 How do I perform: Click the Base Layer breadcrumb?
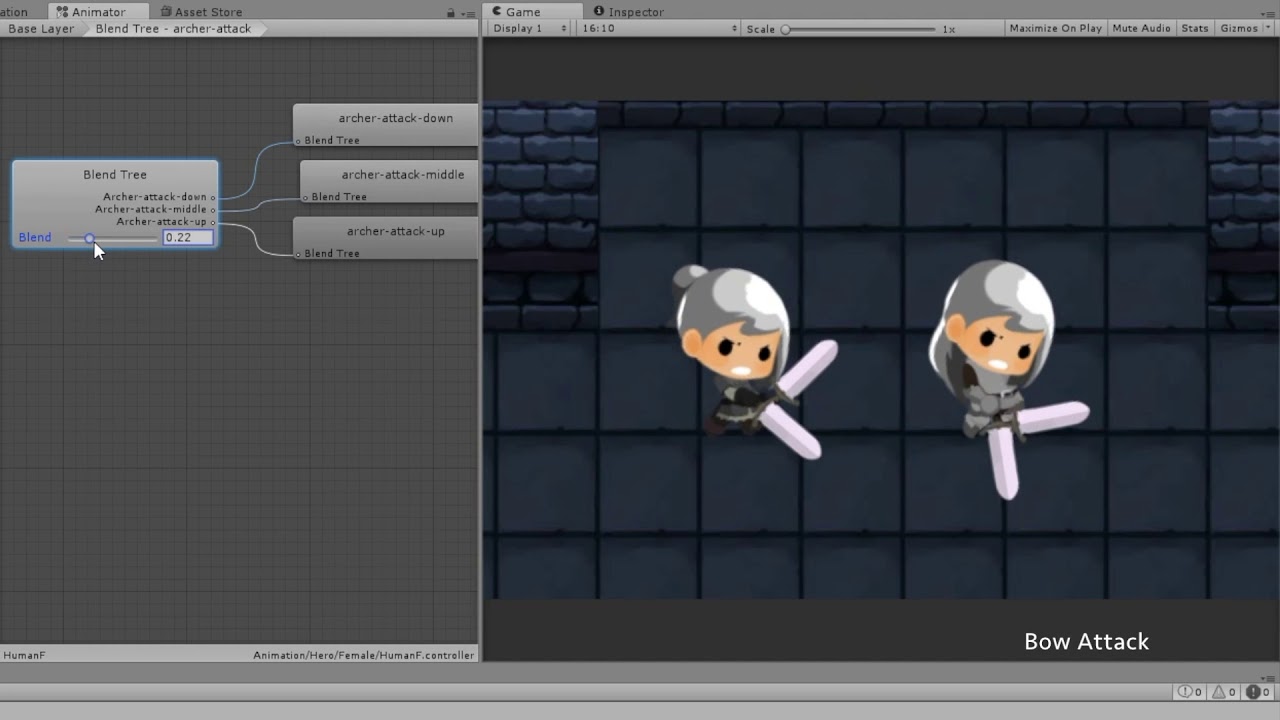click(x=41, y=29)
